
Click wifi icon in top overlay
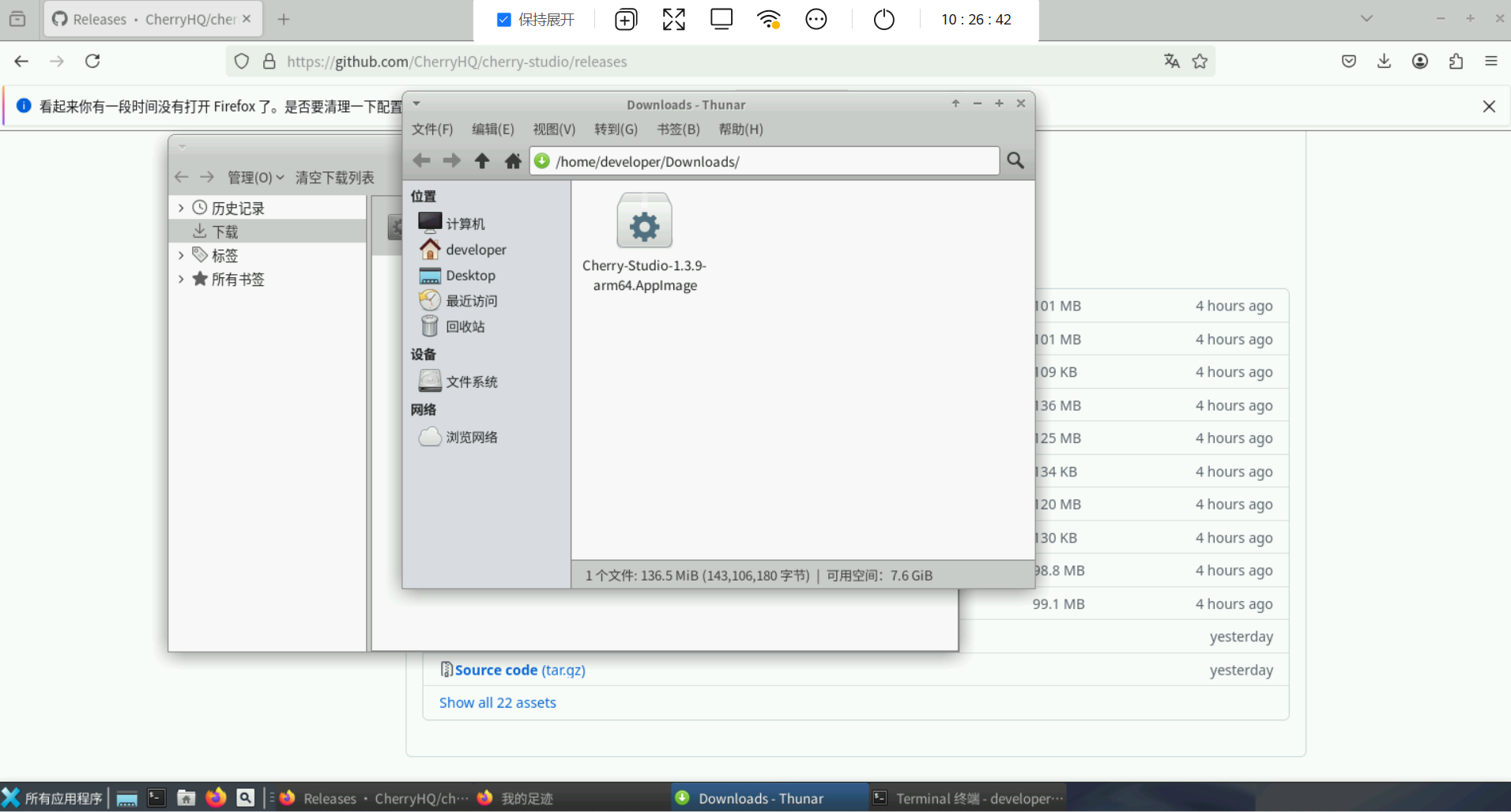[769, 19]
